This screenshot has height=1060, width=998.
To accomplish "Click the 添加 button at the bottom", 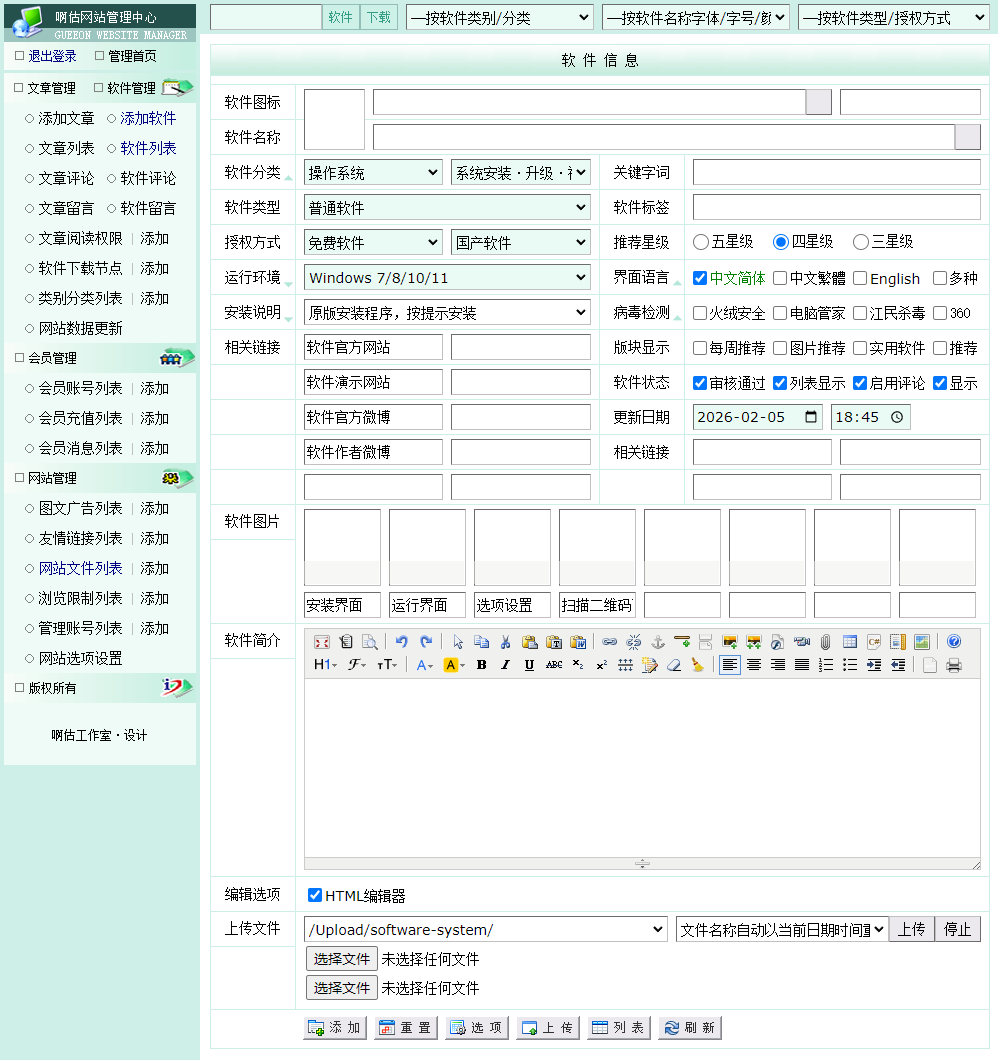I will click(x=335, y=1028).
